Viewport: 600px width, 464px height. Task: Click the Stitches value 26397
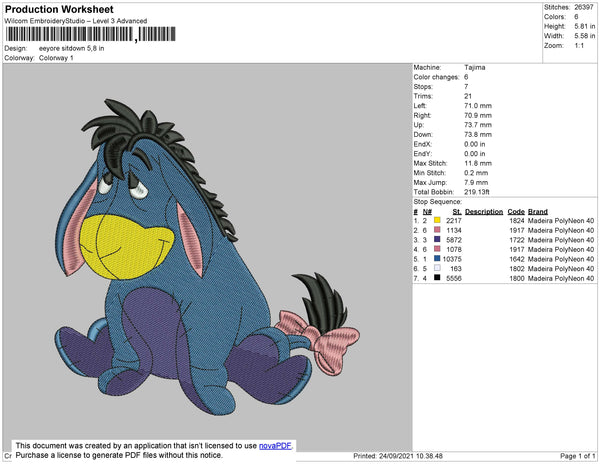coord(584,7)
